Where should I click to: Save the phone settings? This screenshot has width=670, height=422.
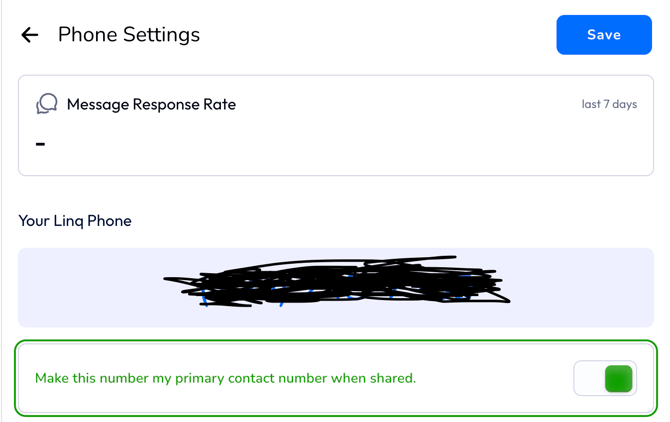click(603, 35)
